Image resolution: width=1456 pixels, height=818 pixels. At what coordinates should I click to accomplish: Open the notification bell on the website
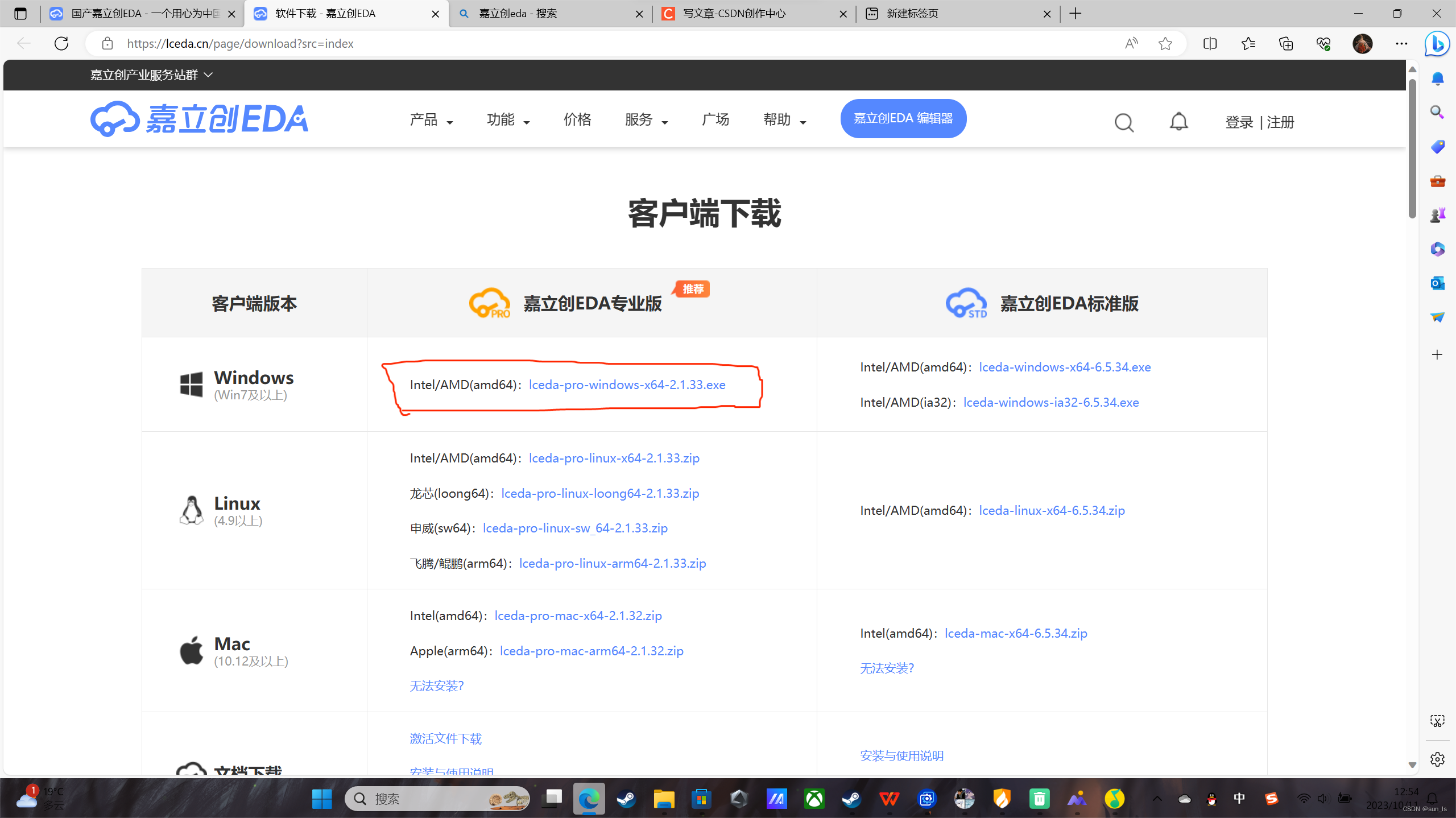pyautogui.click(x=1178, y=121)
